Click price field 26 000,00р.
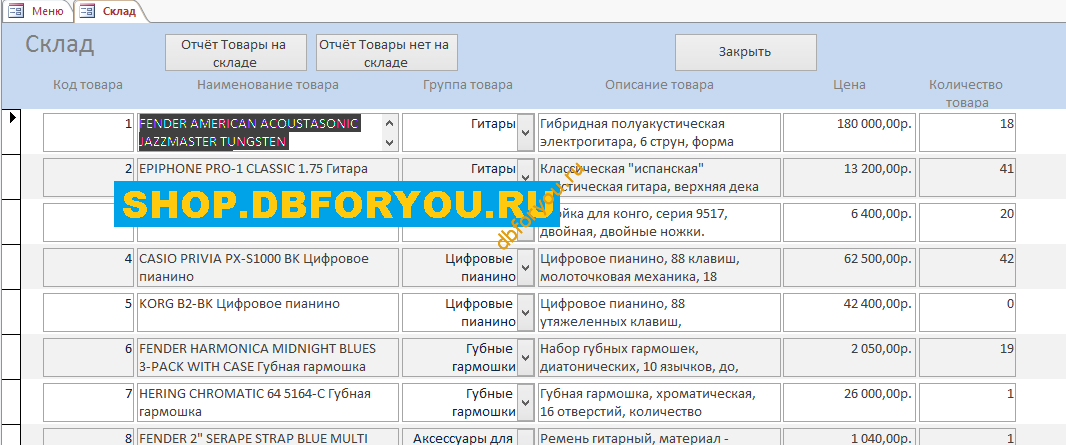The height and width of the screenshot is (445, 1066). click(848, 402)
